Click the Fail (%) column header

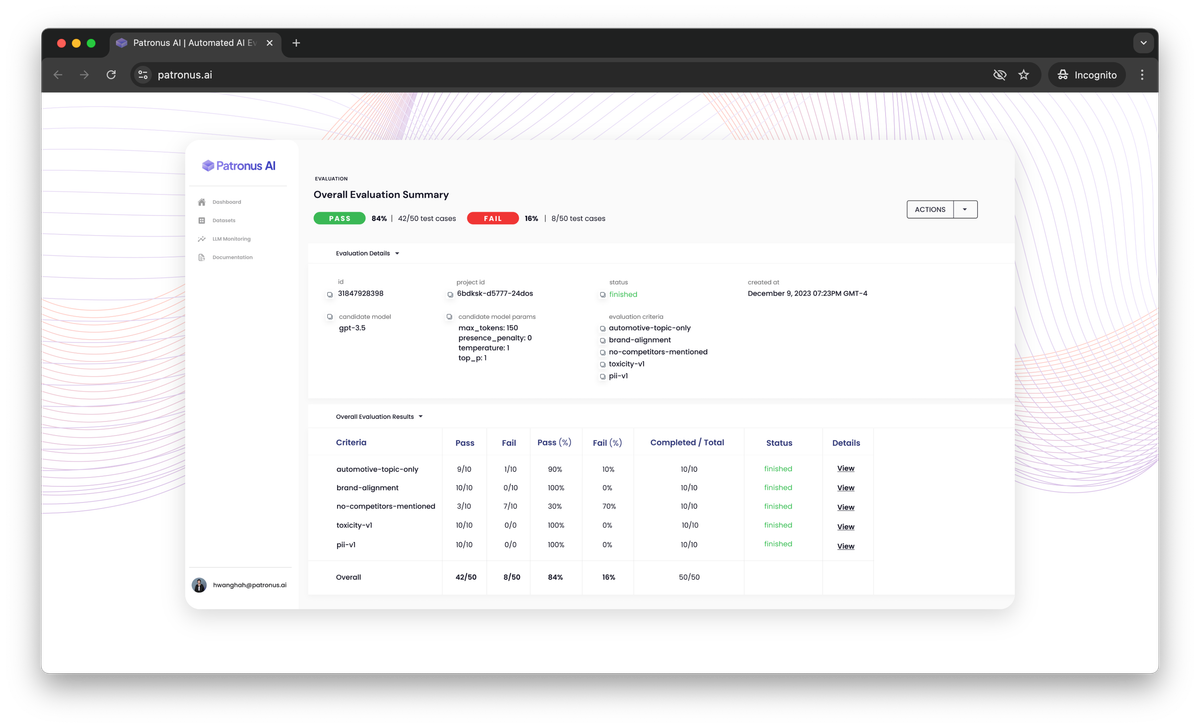607,442
